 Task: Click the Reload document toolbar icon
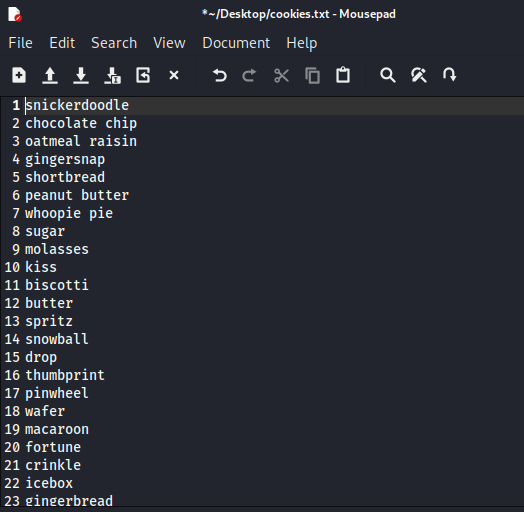(143, 75)
